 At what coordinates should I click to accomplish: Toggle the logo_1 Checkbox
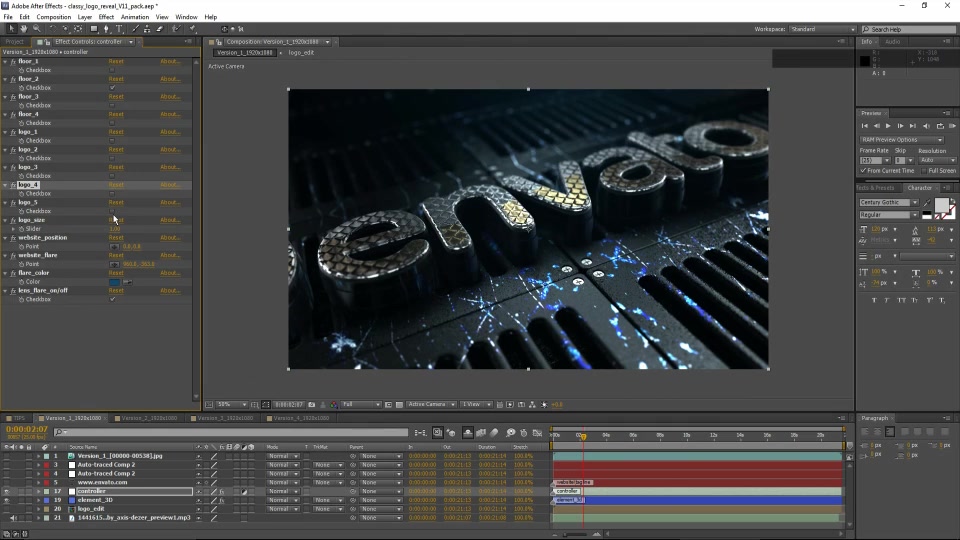[112, 141]
